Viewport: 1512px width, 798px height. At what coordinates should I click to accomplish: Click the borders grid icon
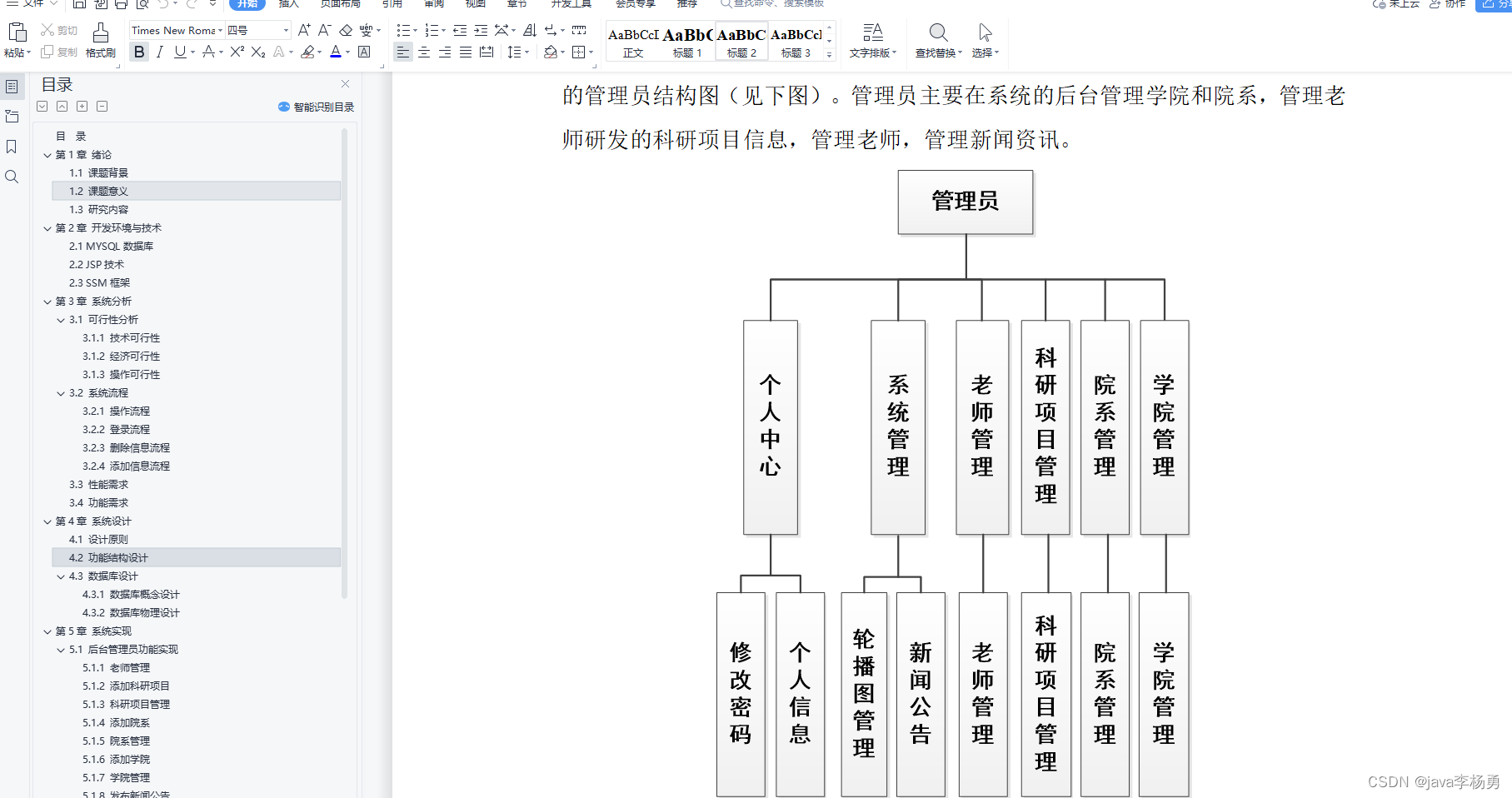[579, 52]
